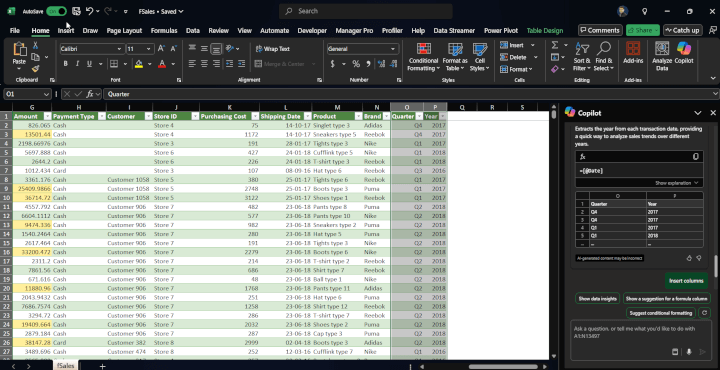Open the Payment Type column filter dropdown
The image size is (720, 370).
click(101, 116)
